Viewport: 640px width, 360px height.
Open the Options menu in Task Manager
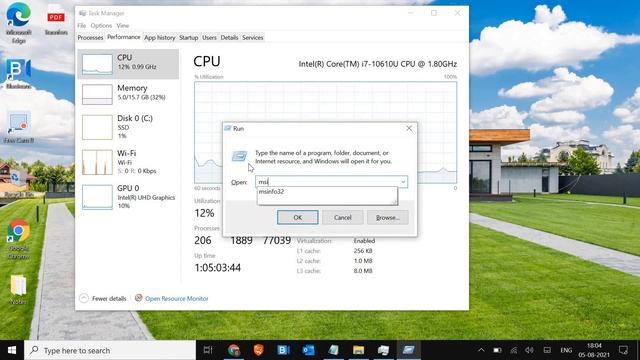tap(101, 25)
